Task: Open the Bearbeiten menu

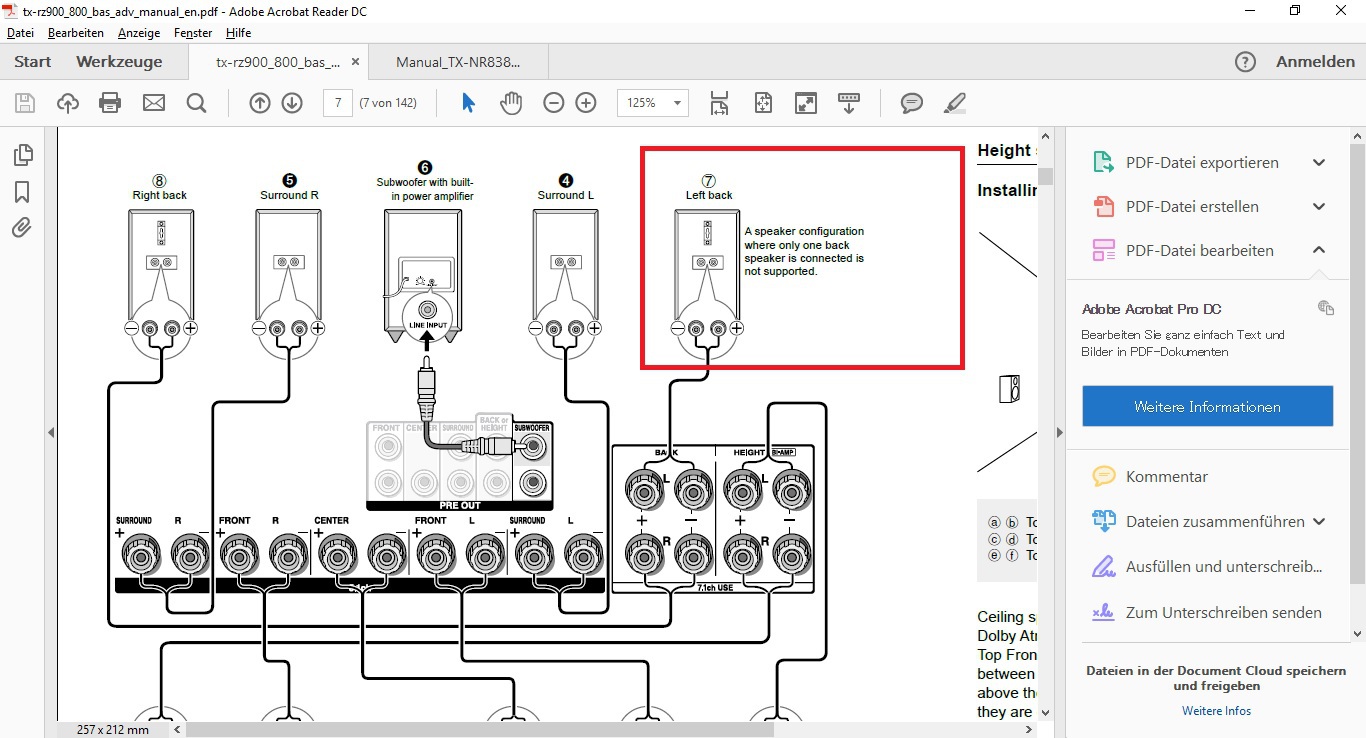Action: 76,33
